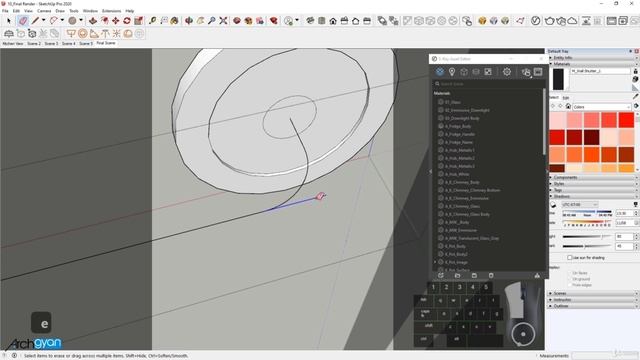
Task: Click the Zoom Extents tool
Action: pyautogui.click(x=223, y=20)
